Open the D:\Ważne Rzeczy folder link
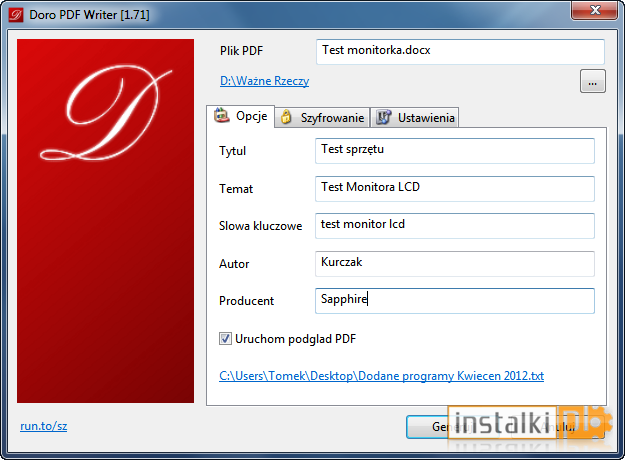 (264, 81)
